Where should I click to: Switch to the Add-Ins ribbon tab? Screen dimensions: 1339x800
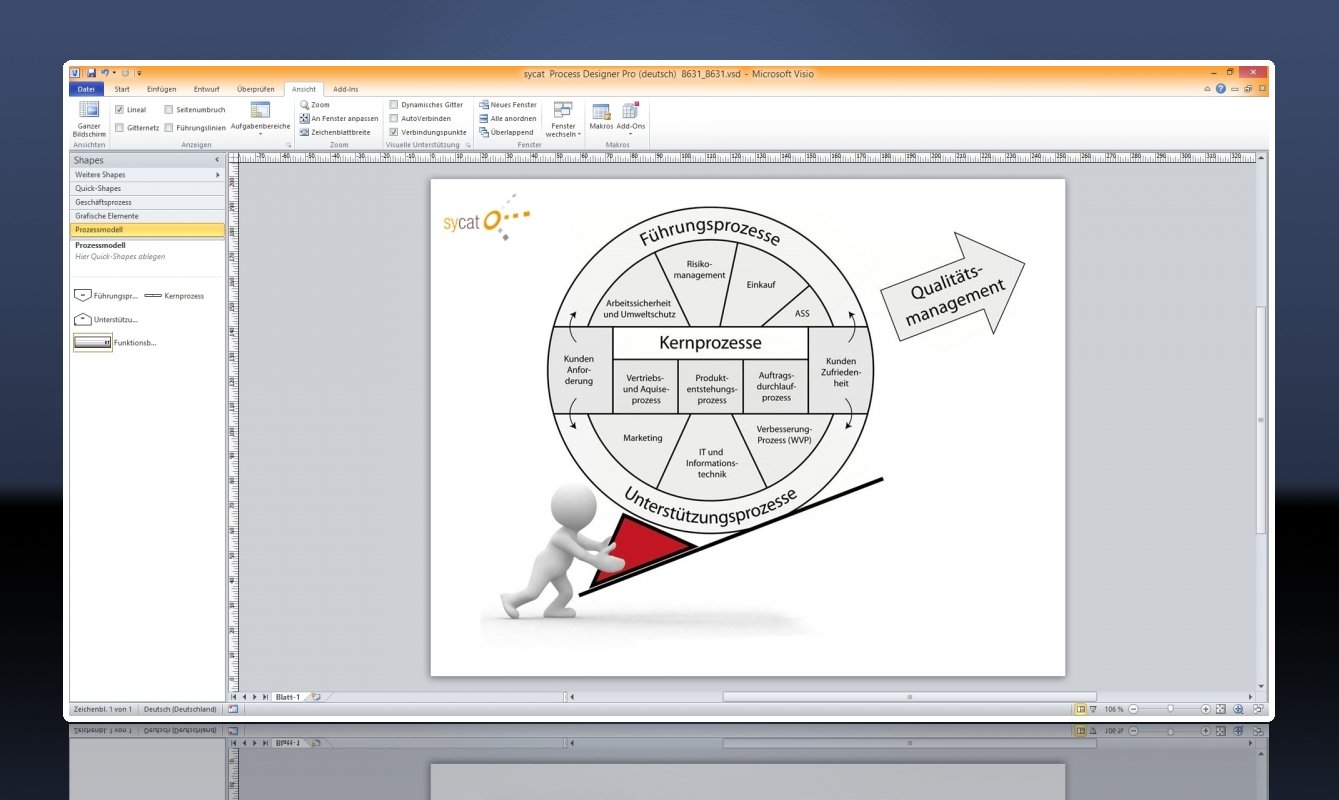coord(347,89)
